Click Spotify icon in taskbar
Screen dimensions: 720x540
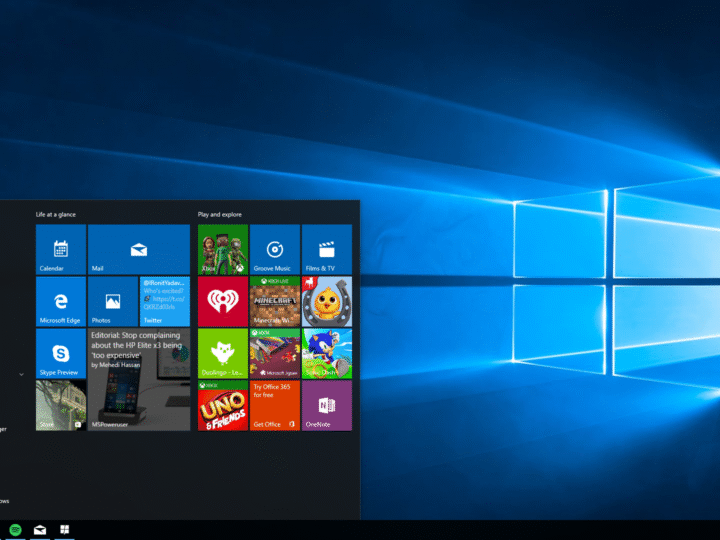15,530
